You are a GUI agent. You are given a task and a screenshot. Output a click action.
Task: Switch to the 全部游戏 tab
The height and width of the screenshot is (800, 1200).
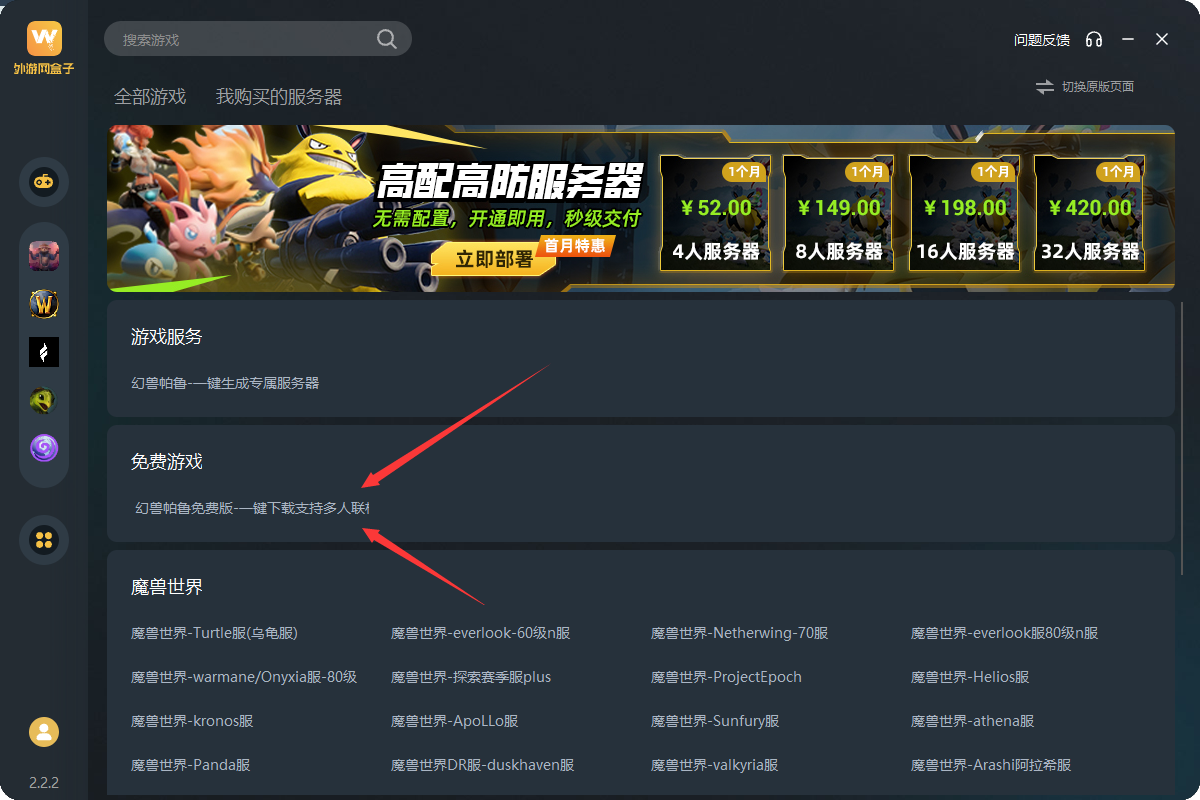click(150, 97)
